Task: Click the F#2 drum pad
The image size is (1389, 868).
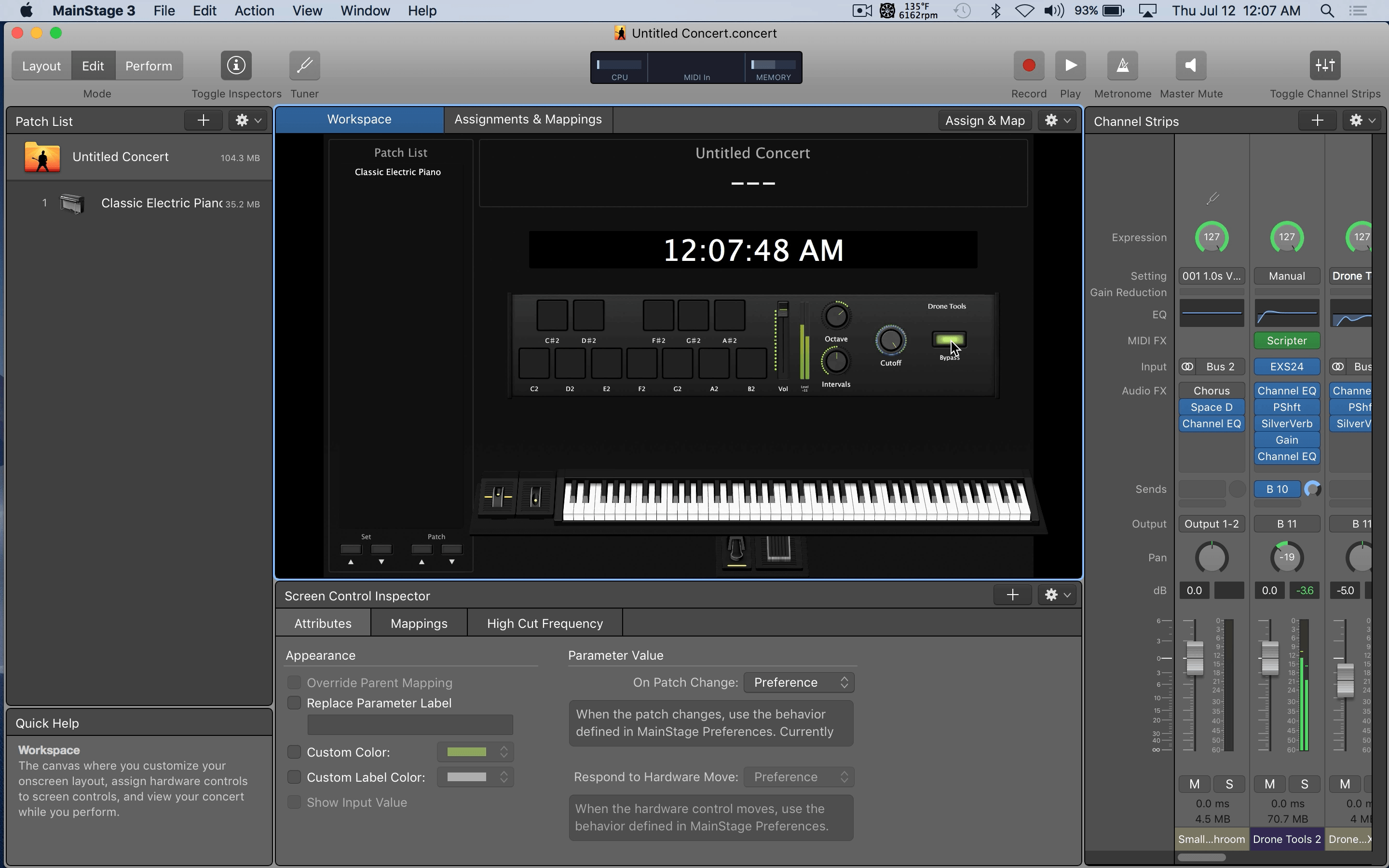Action: click(658, 315)
